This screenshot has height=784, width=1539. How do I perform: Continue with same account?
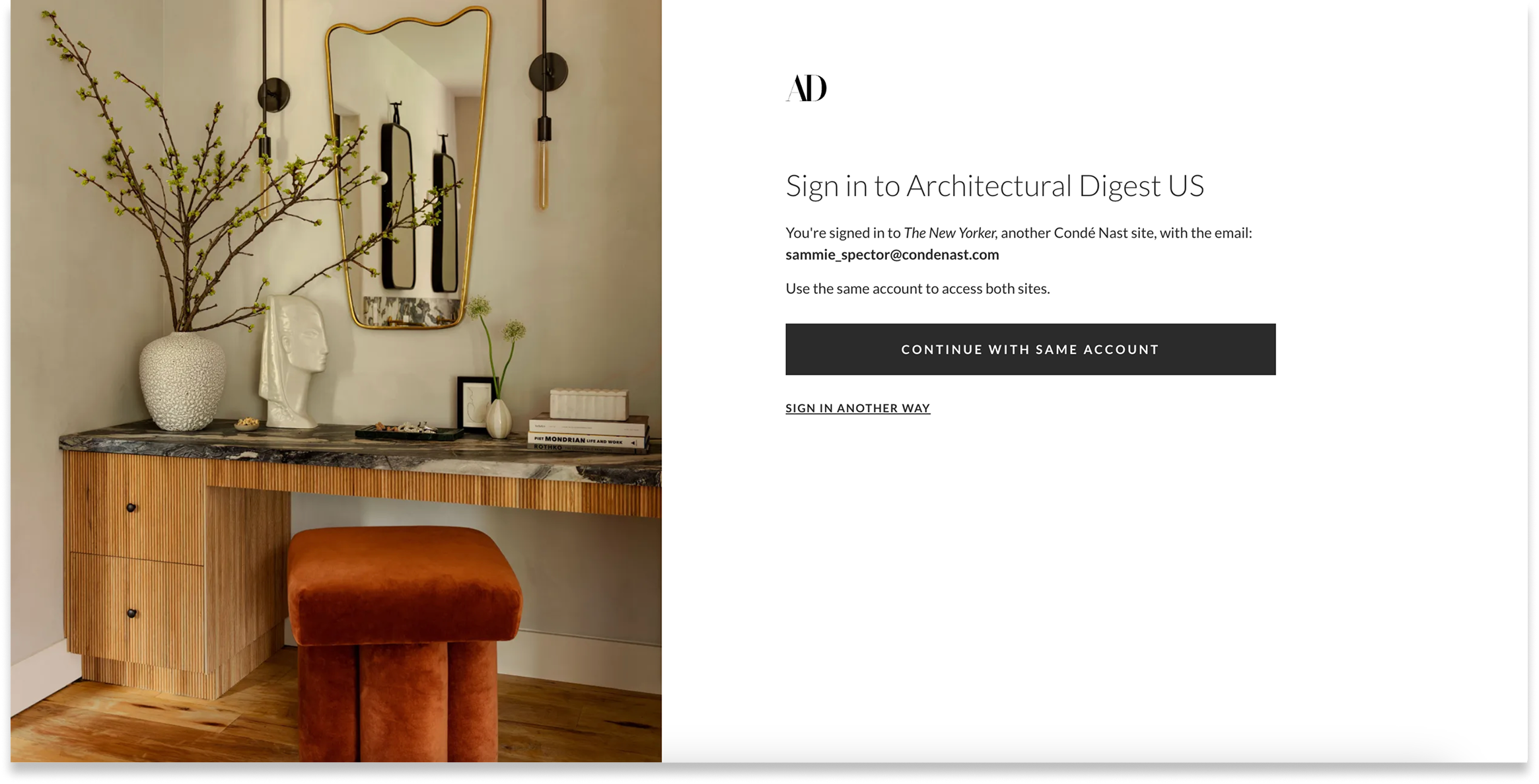1030,349
